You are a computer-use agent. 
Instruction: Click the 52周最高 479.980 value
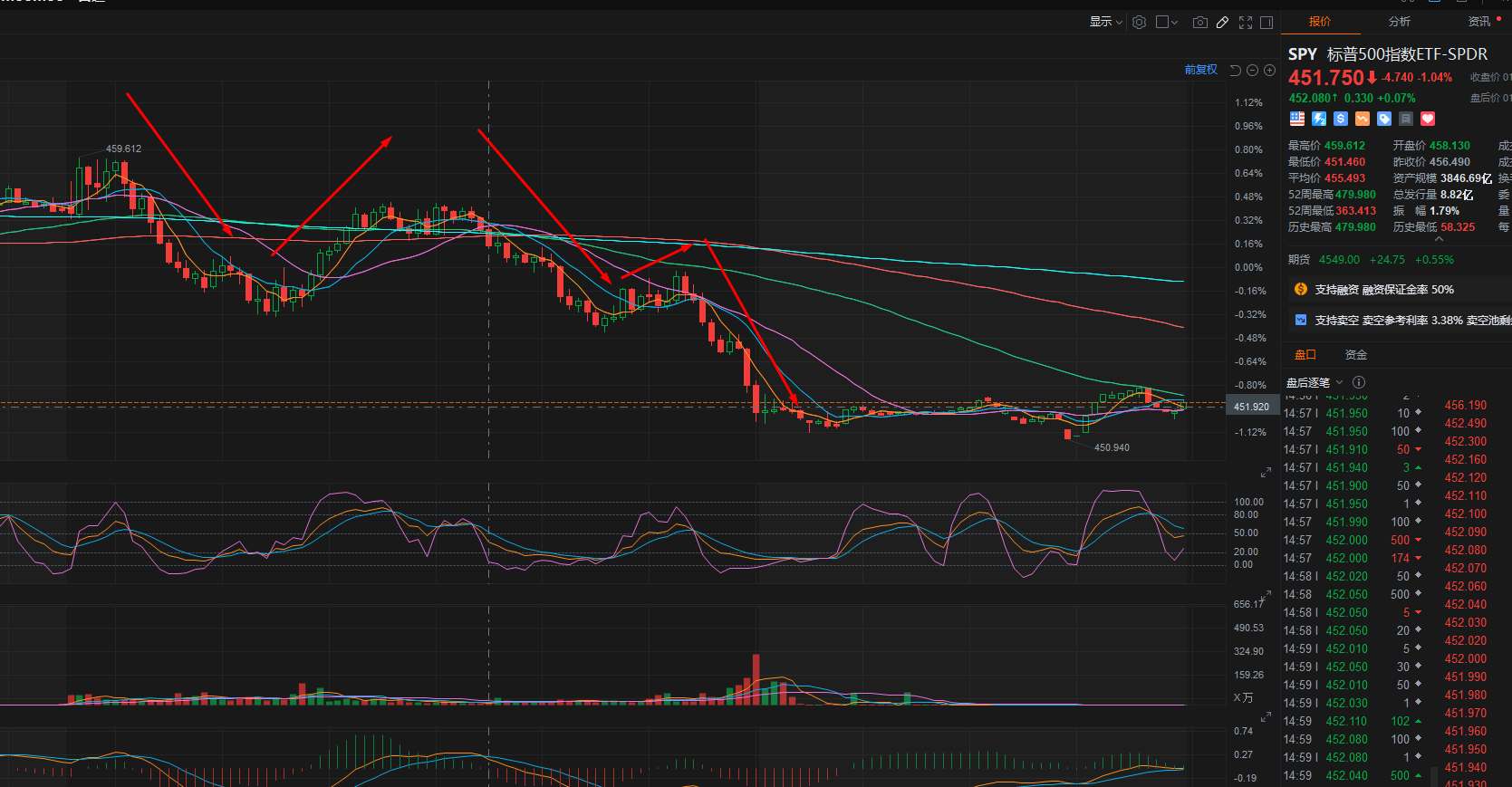pyautogui.click(x=1355, y=195)
